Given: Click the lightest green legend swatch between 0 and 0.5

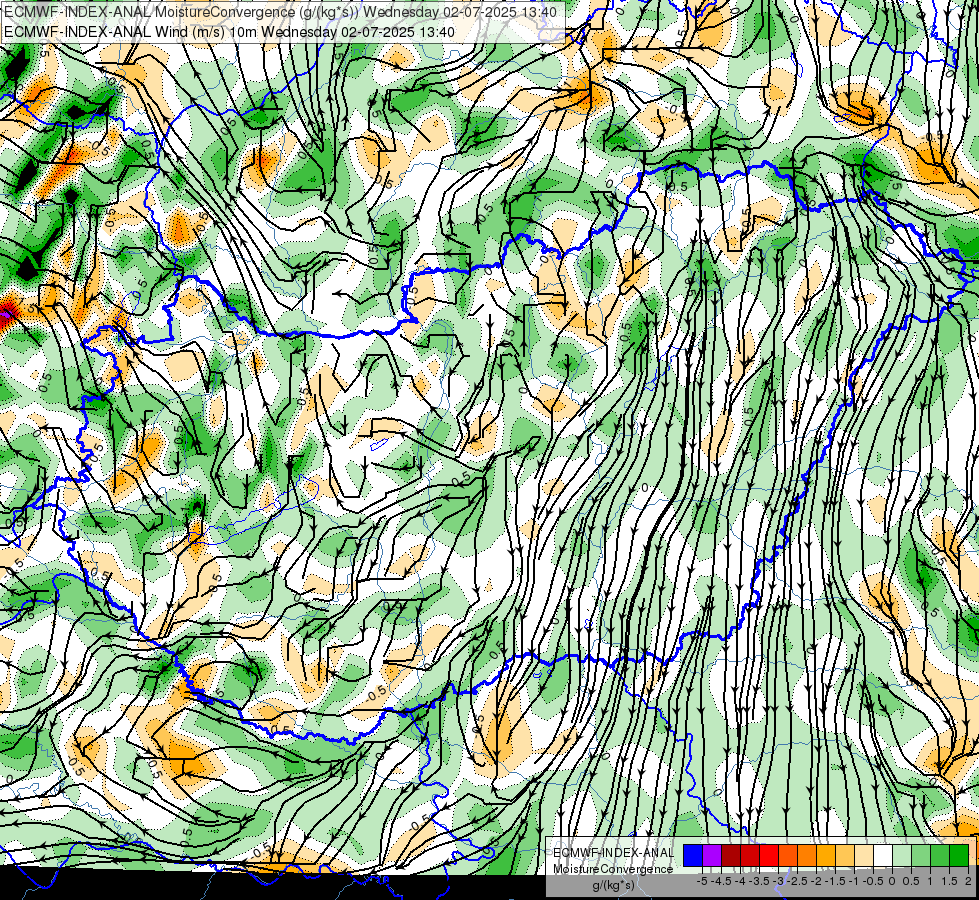Looking at the screenshot, I should point(902,856).
